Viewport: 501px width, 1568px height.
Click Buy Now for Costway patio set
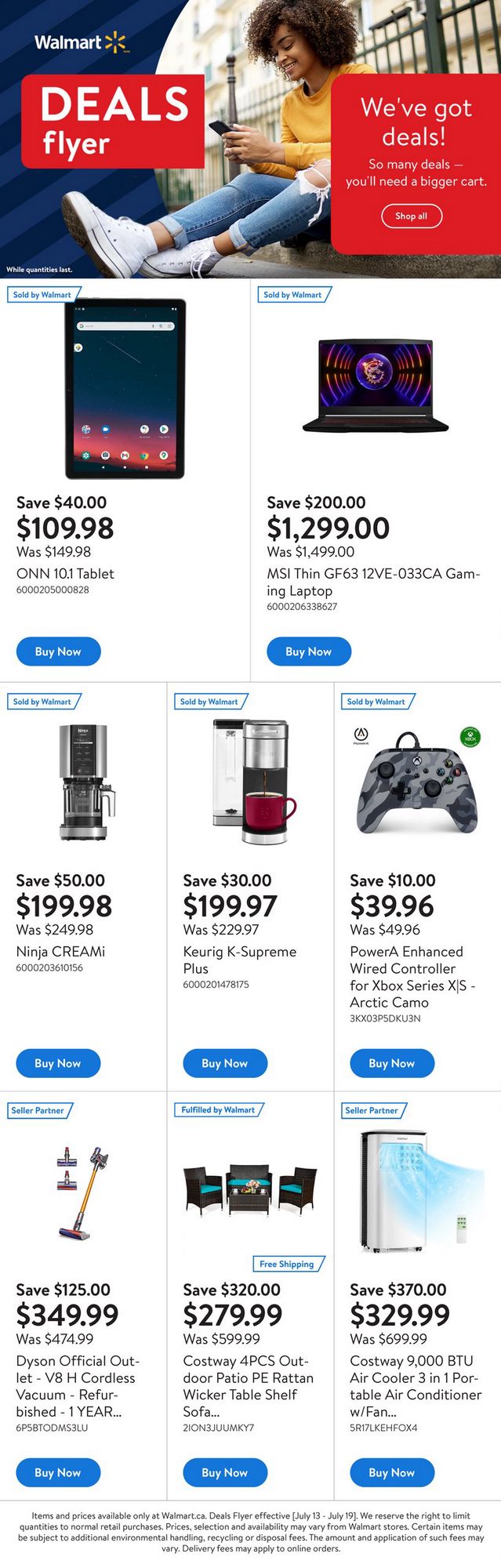pos(225,1472)
